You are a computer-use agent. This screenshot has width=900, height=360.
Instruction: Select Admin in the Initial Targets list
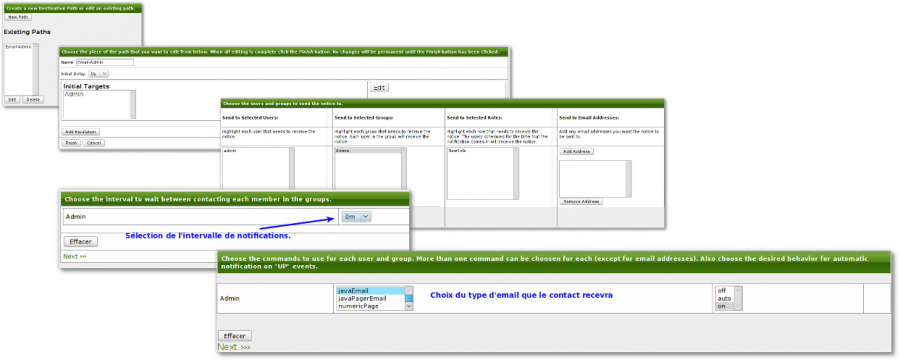coord(74,94)
